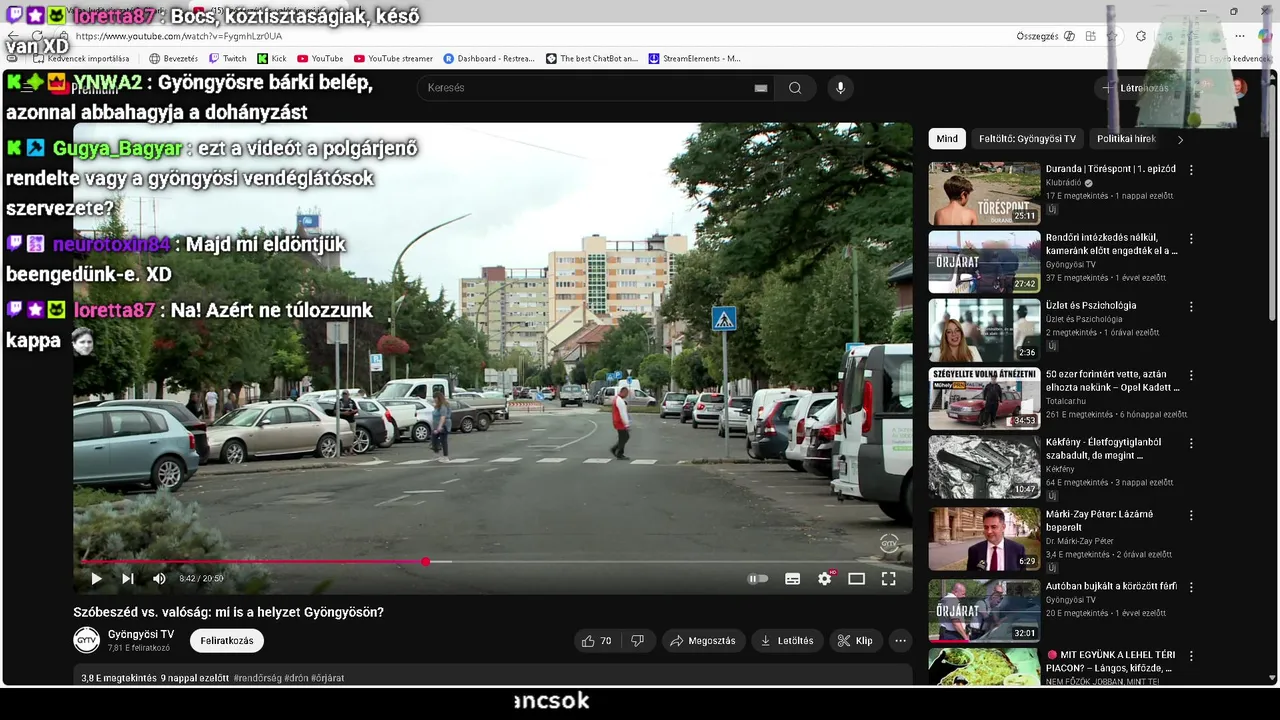Open the Autóban bujkált körözött férfi video
This screenshot has height=720, width=1280.
(x=1111, y=586)
